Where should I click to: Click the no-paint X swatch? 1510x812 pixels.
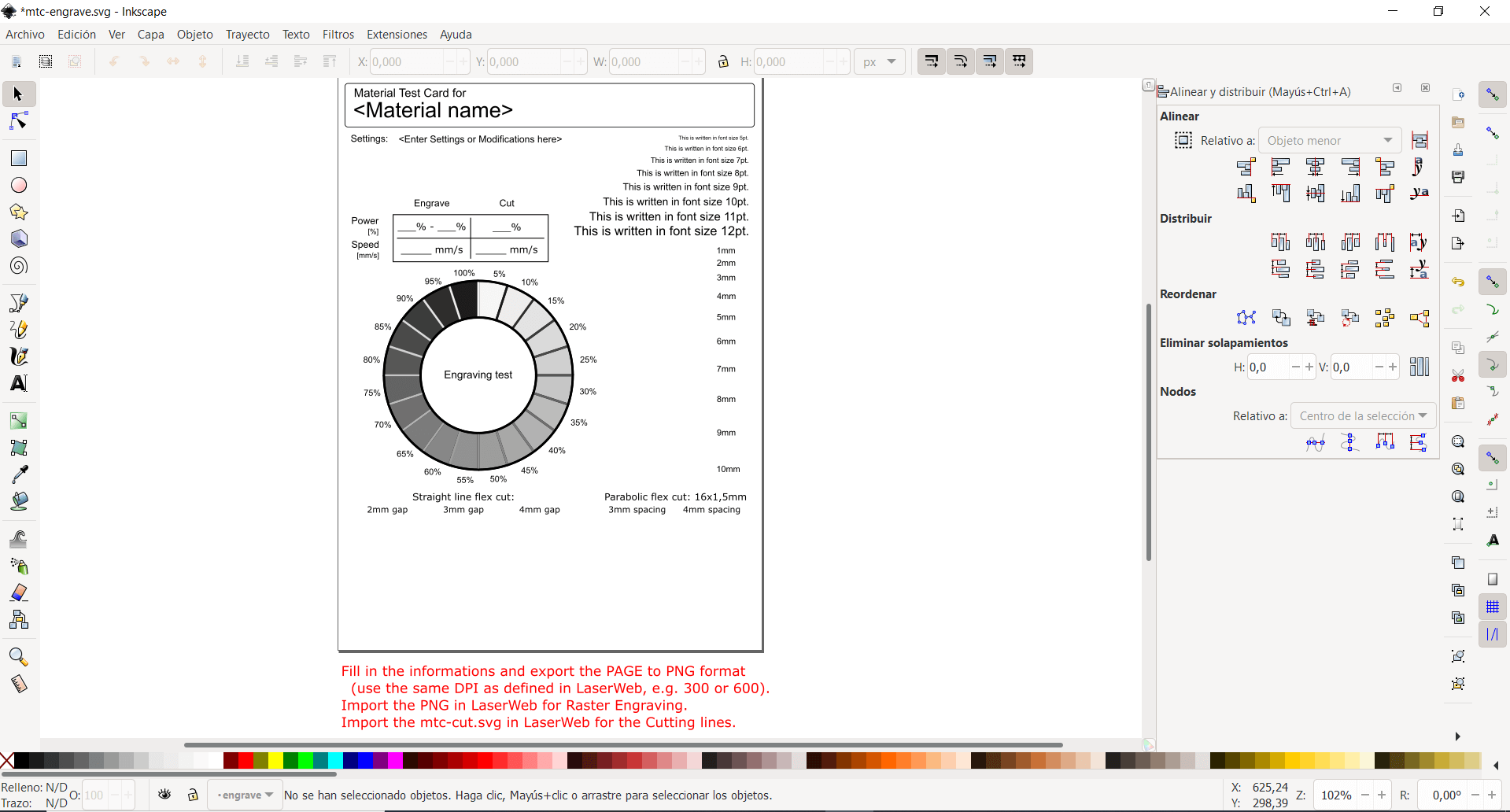click(7, 760)
